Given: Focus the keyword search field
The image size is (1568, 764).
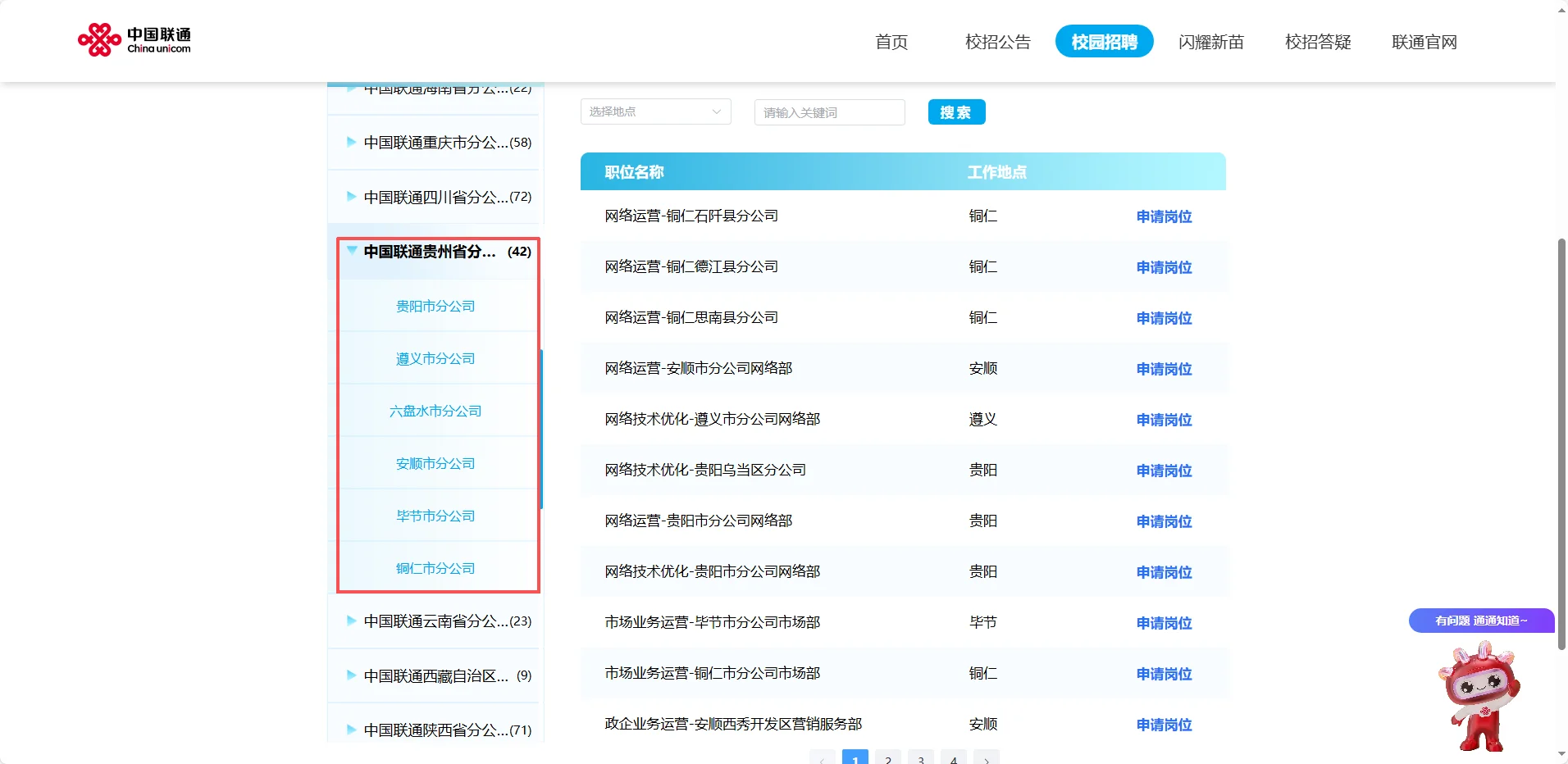Looking at the screenshot, I should [830, 112].
